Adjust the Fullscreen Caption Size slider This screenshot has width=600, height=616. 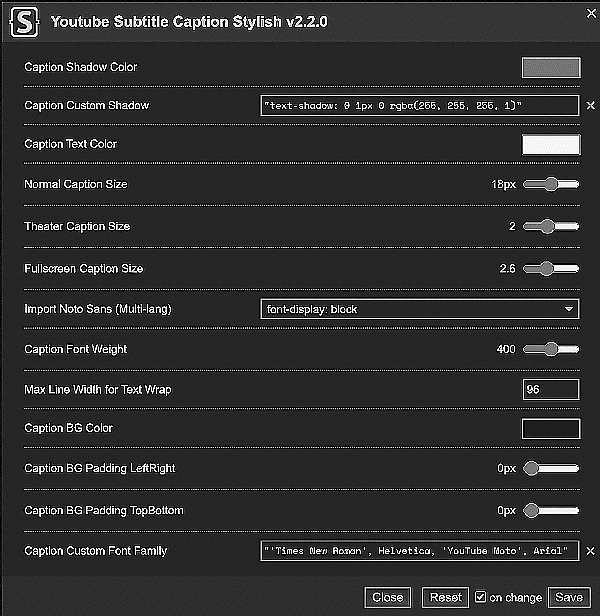tap(551, 269)
